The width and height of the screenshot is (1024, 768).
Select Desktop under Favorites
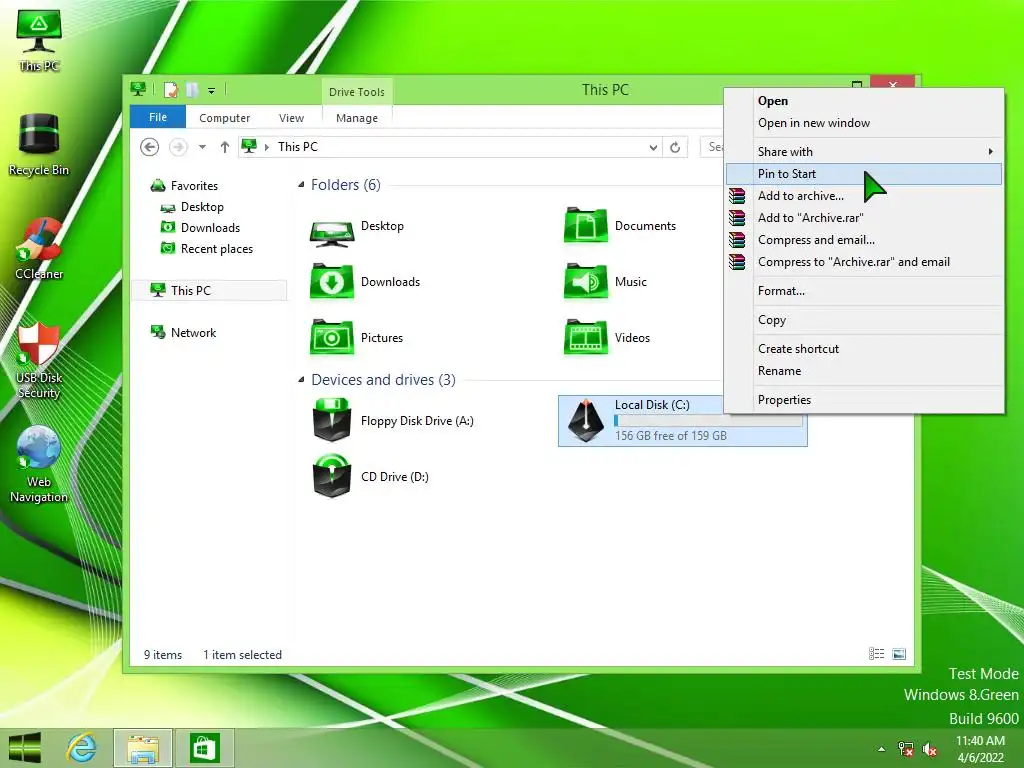[193, 207]
